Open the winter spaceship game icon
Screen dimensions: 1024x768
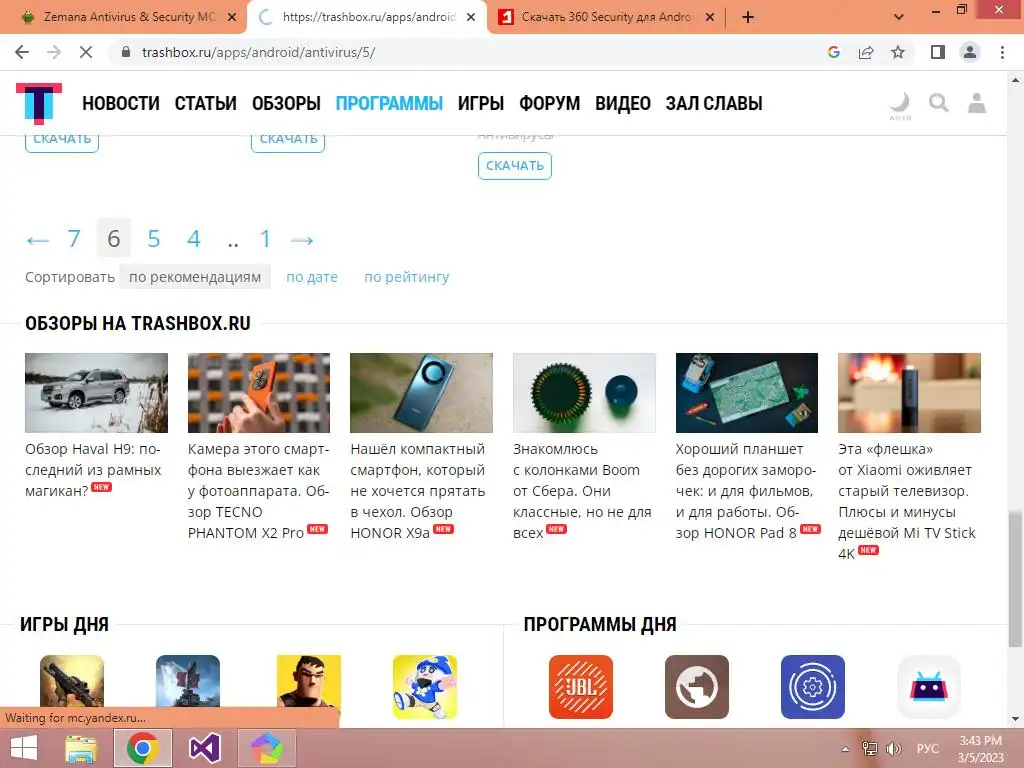click(188, 680)
